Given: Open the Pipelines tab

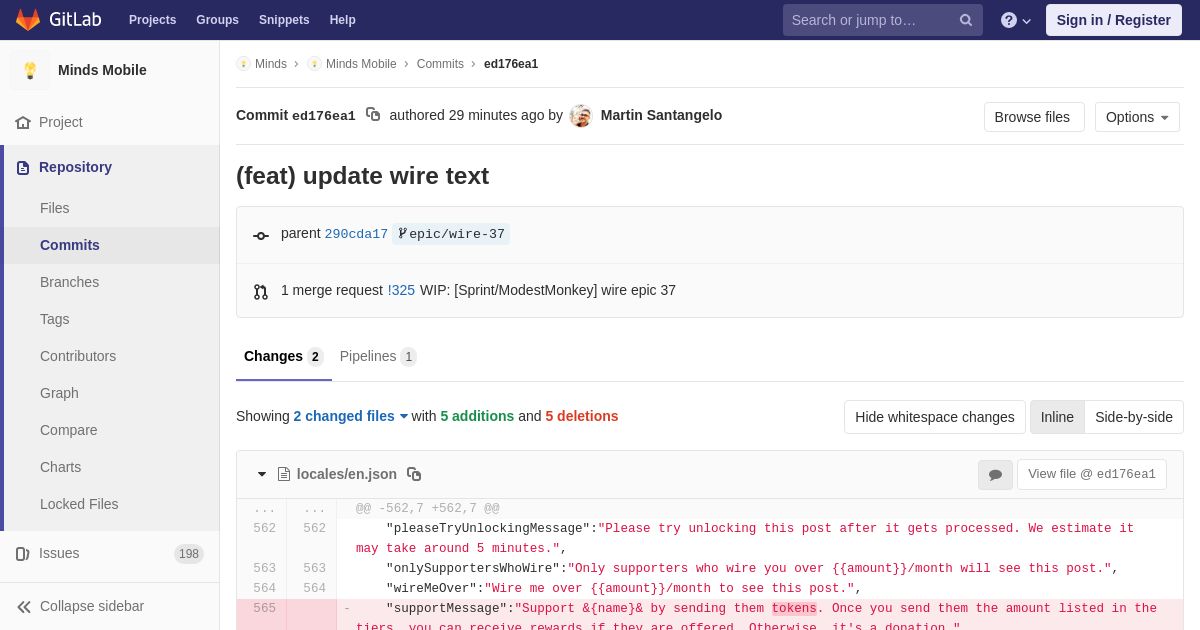Looking at the screenshot, I should 378,357.
